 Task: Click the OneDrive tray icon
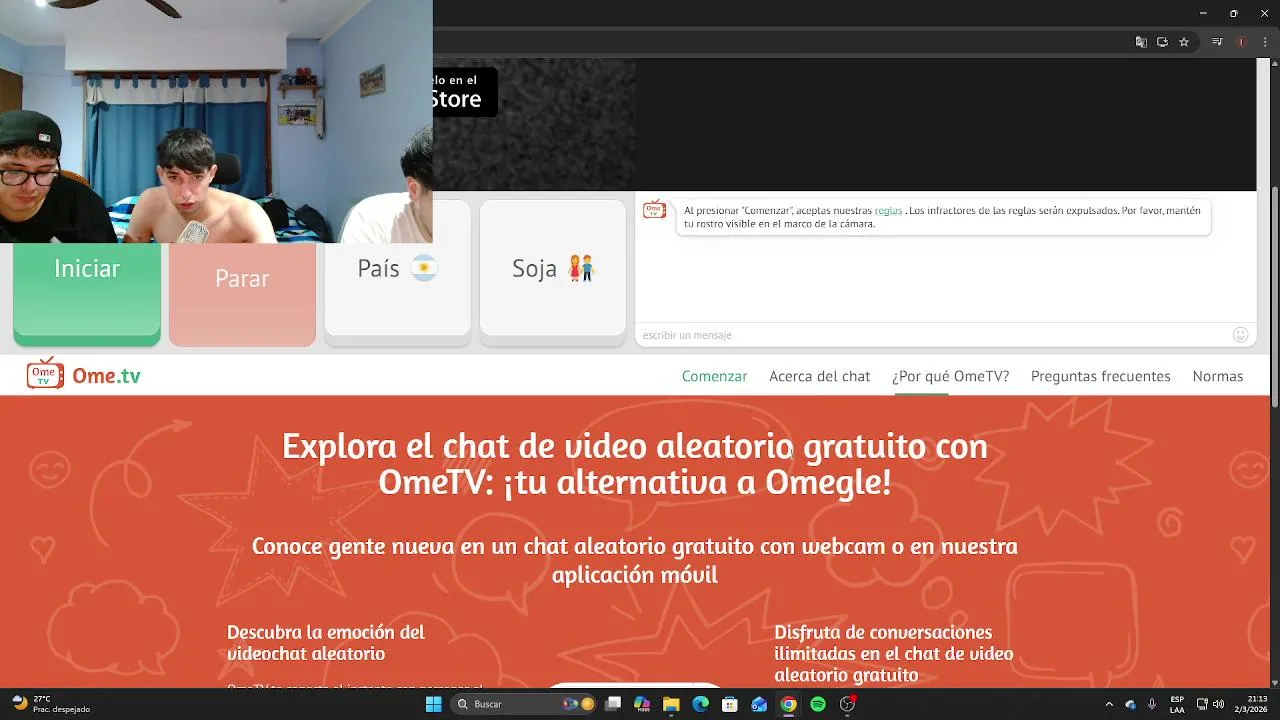coord(1131,704)
